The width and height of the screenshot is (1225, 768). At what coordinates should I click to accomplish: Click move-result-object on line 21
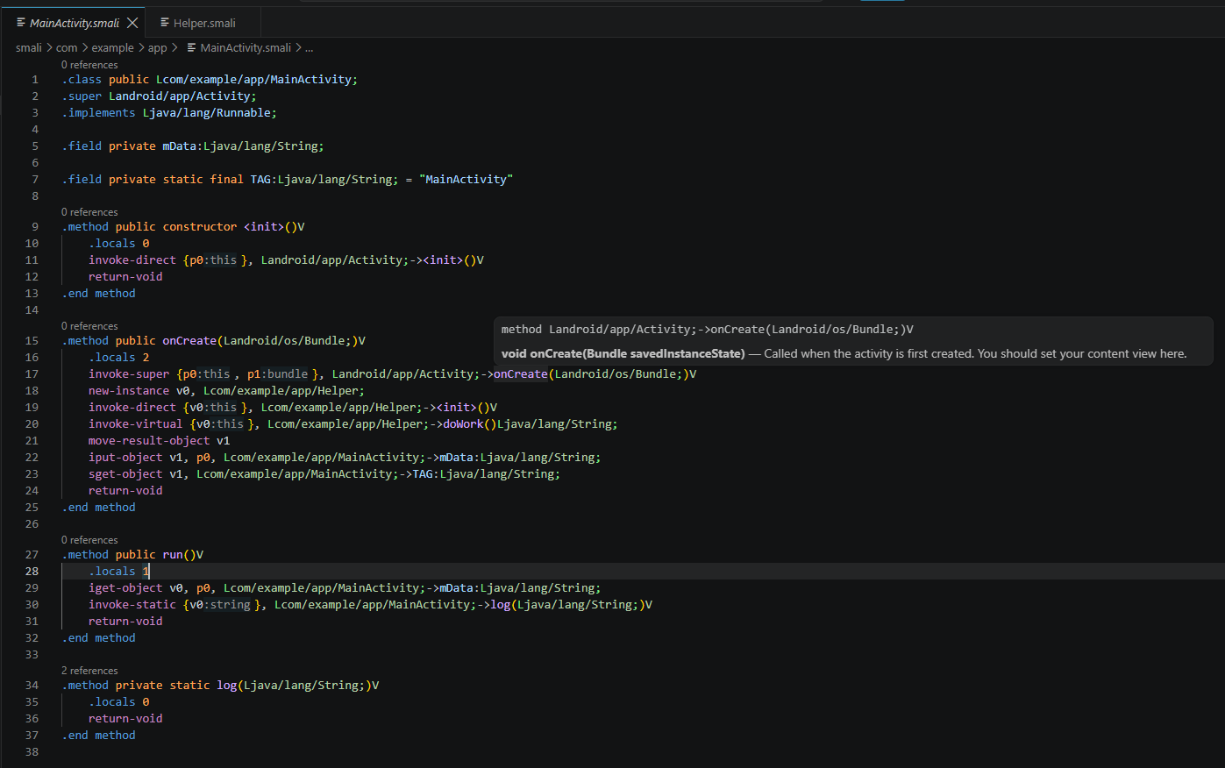149,440
